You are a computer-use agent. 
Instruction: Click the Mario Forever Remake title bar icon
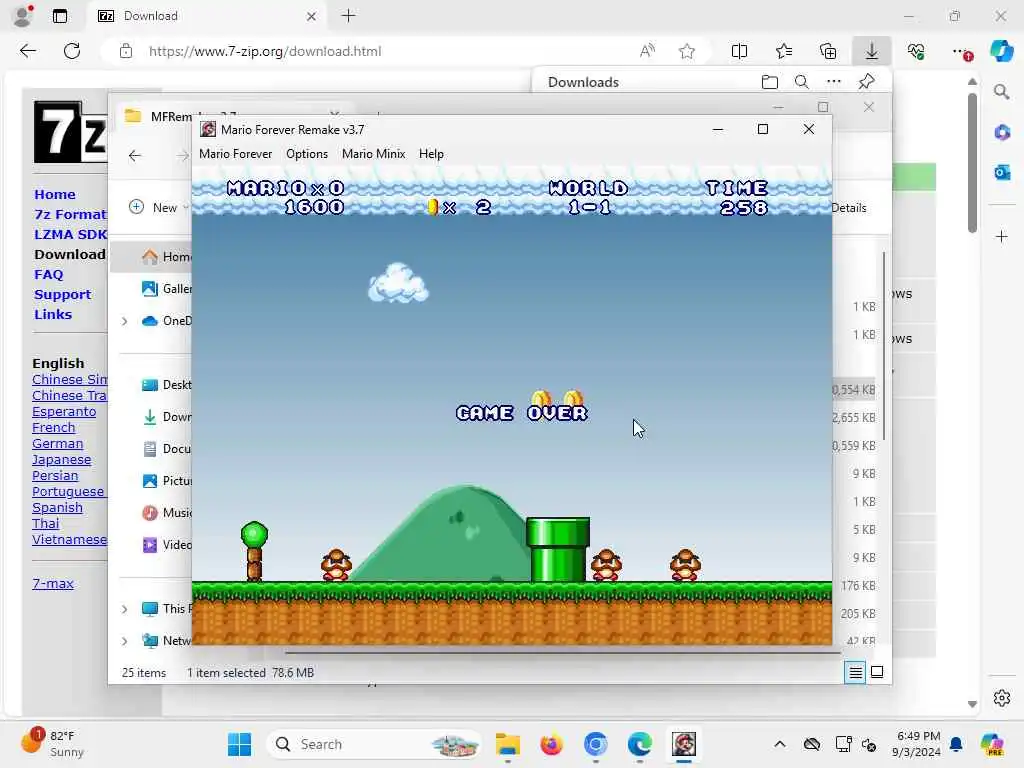[208, 129]
